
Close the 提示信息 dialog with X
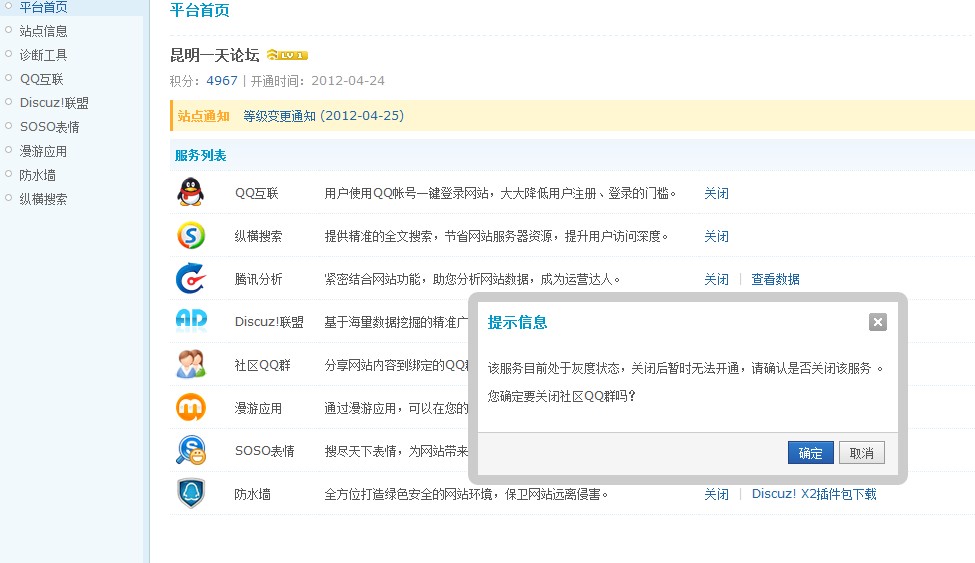877,322
